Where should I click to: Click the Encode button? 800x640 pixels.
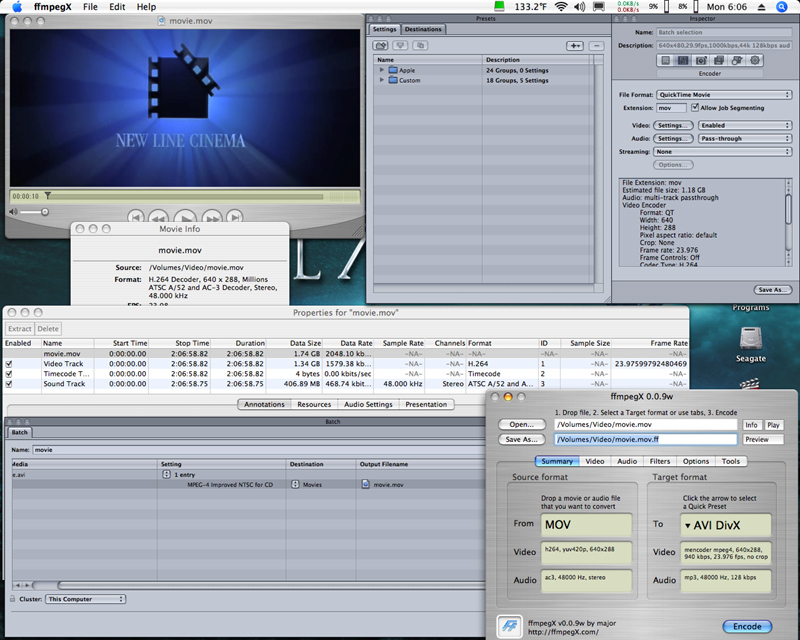pos(747,626)
